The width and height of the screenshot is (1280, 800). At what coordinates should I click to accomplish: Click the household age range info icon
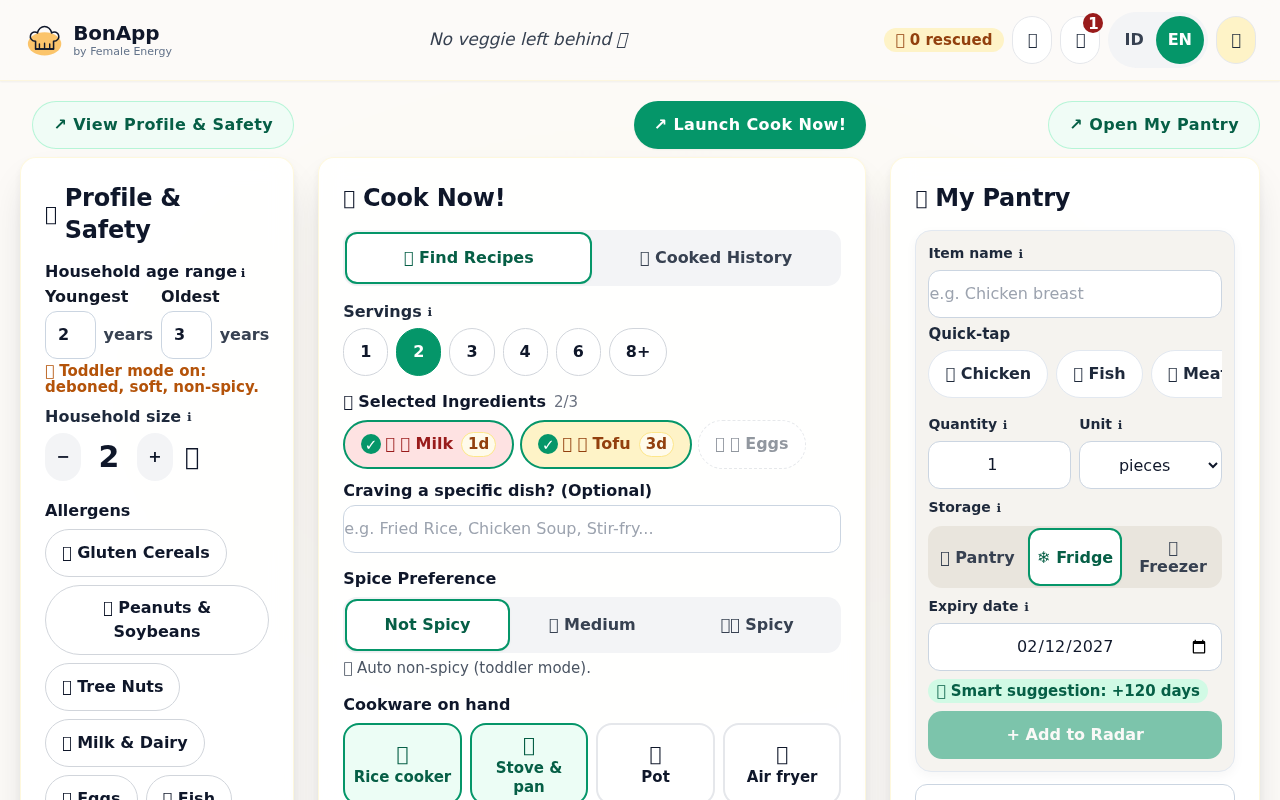pos(242,272)
